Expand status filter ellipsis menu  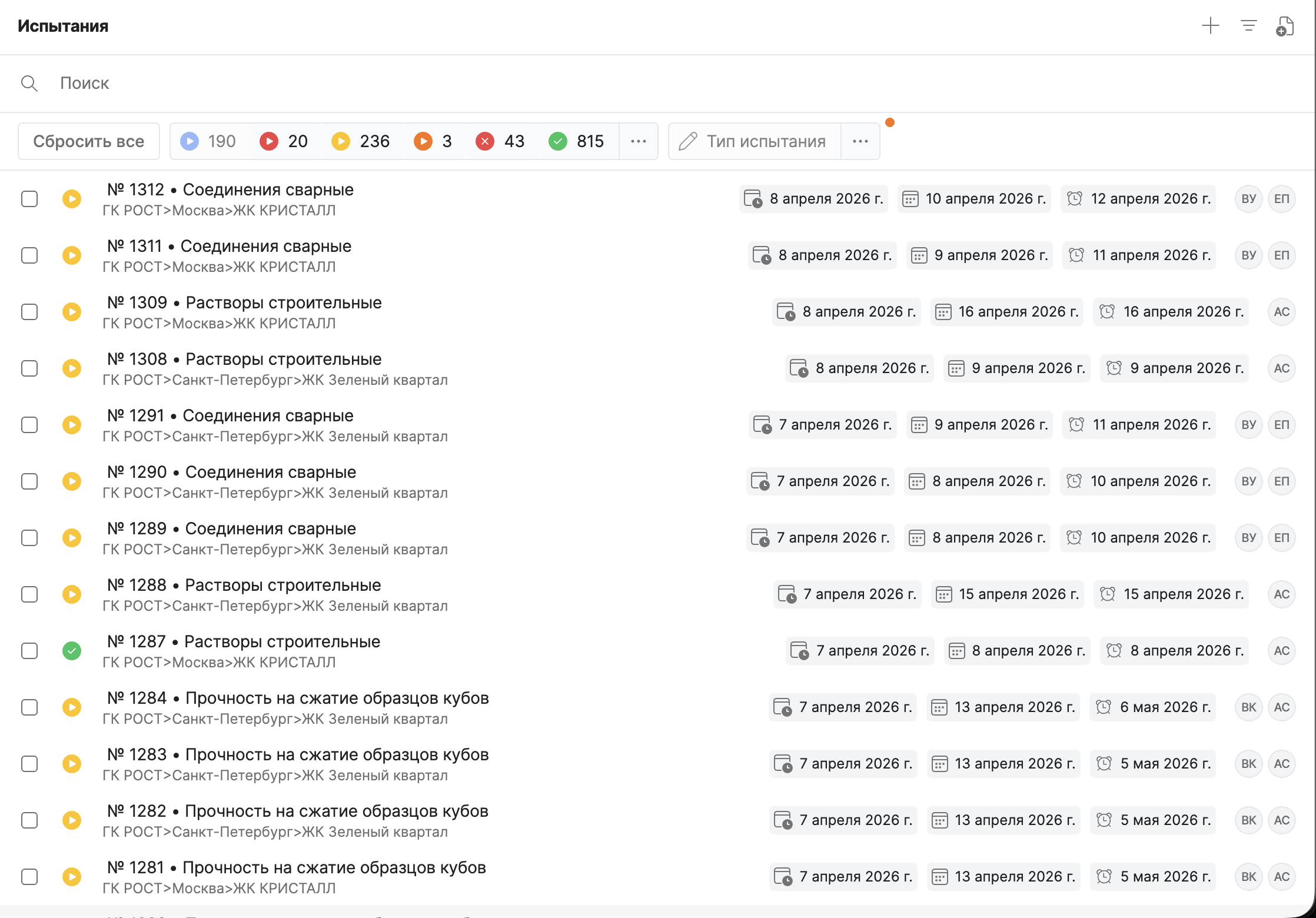639,141
